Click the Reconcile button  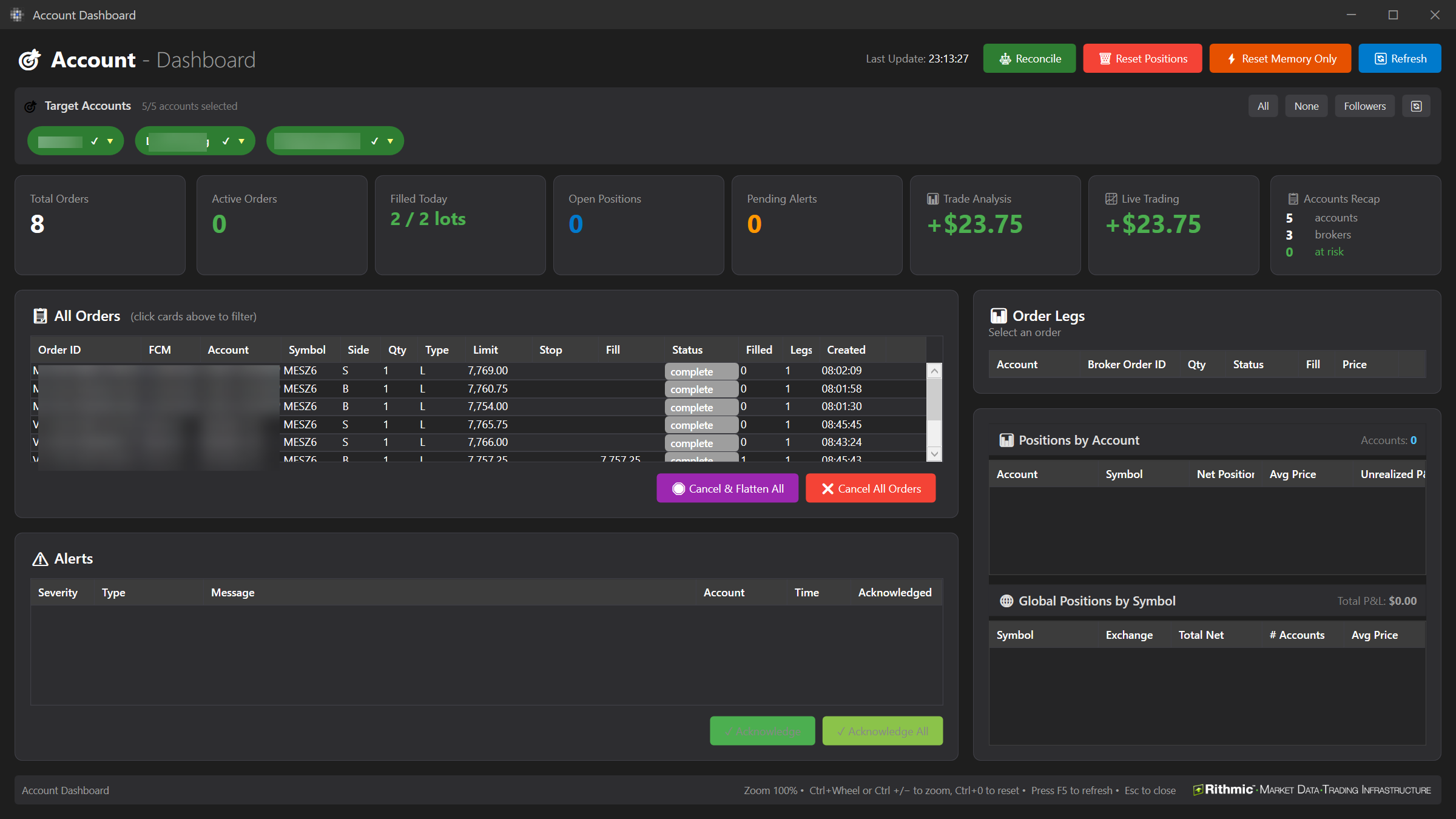1029,58
